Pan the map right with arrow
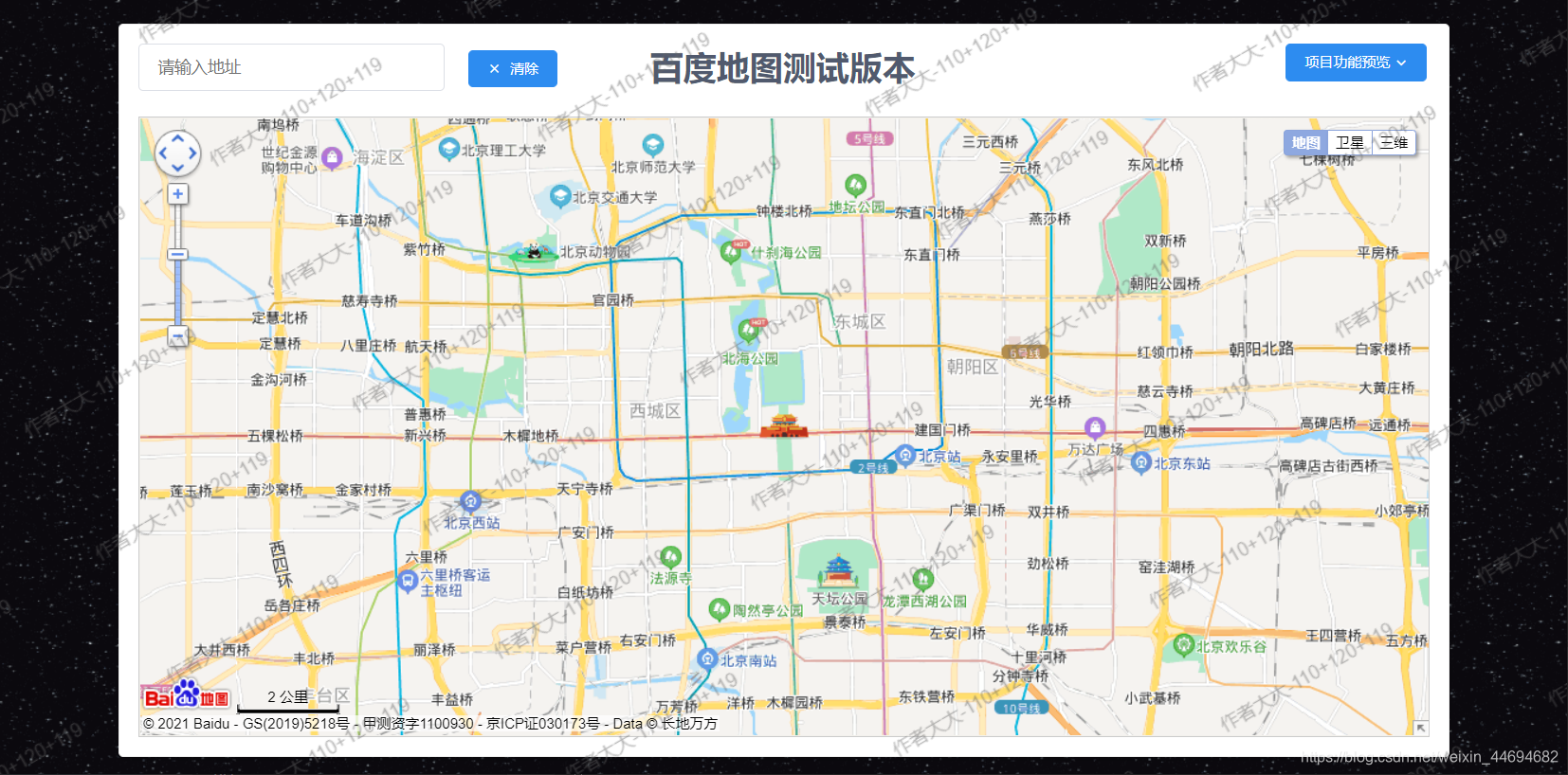 coord(192,153)
